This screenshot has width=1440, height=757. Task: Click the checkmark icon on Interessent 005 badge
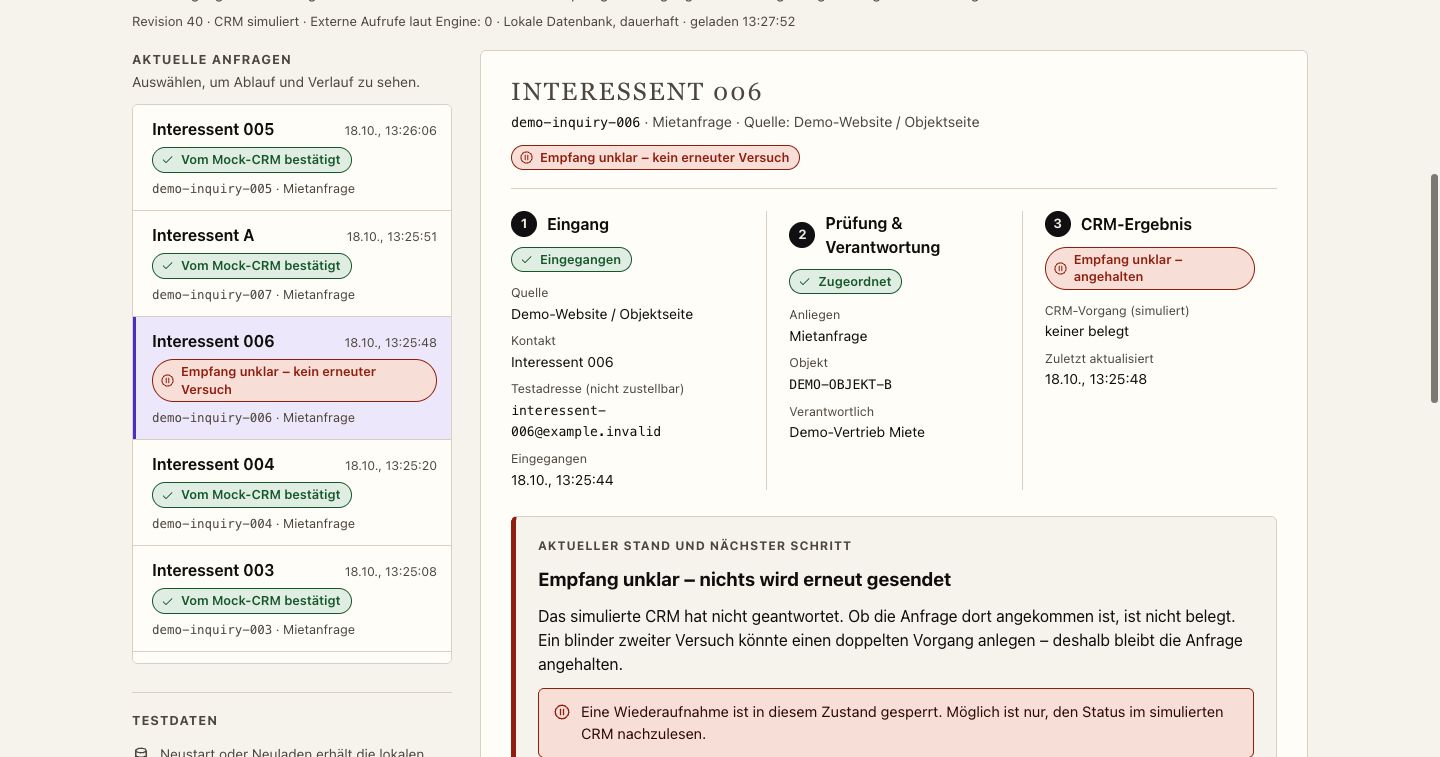tap(168, 160)
